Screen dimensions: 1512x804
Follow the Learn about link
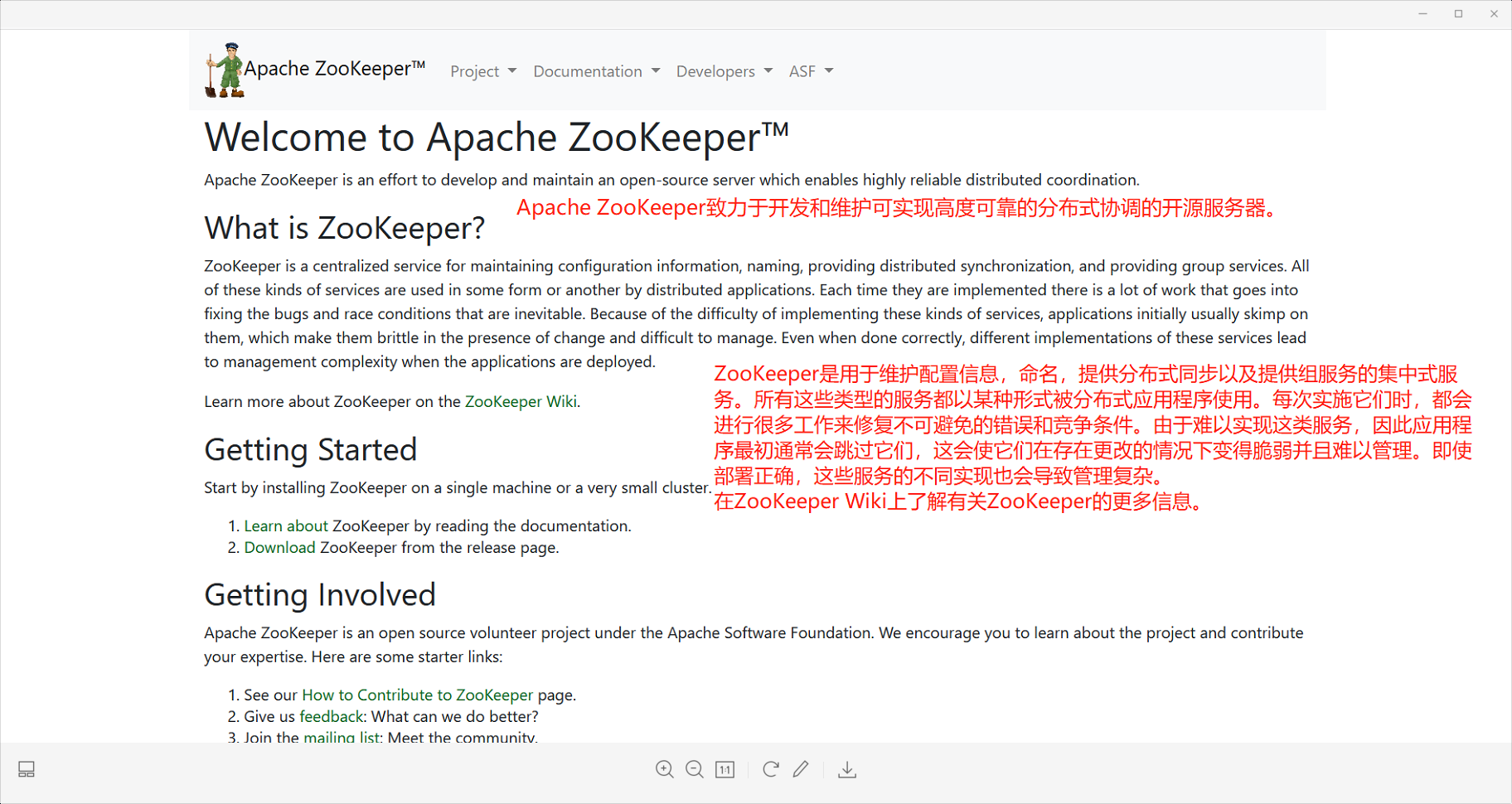286,526
